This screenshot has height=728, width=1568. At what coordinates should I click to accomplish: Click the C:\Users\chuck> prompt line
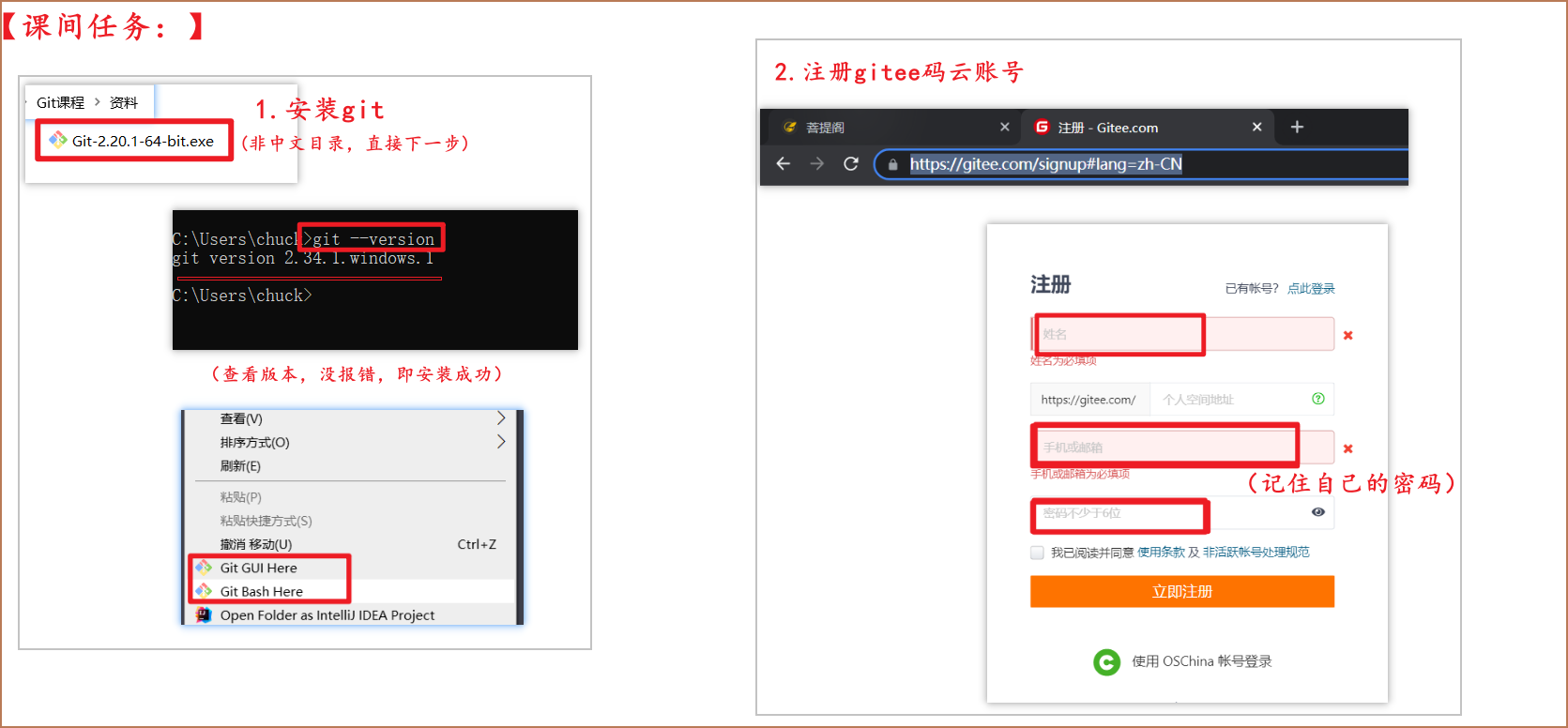[x=242, y=296]
